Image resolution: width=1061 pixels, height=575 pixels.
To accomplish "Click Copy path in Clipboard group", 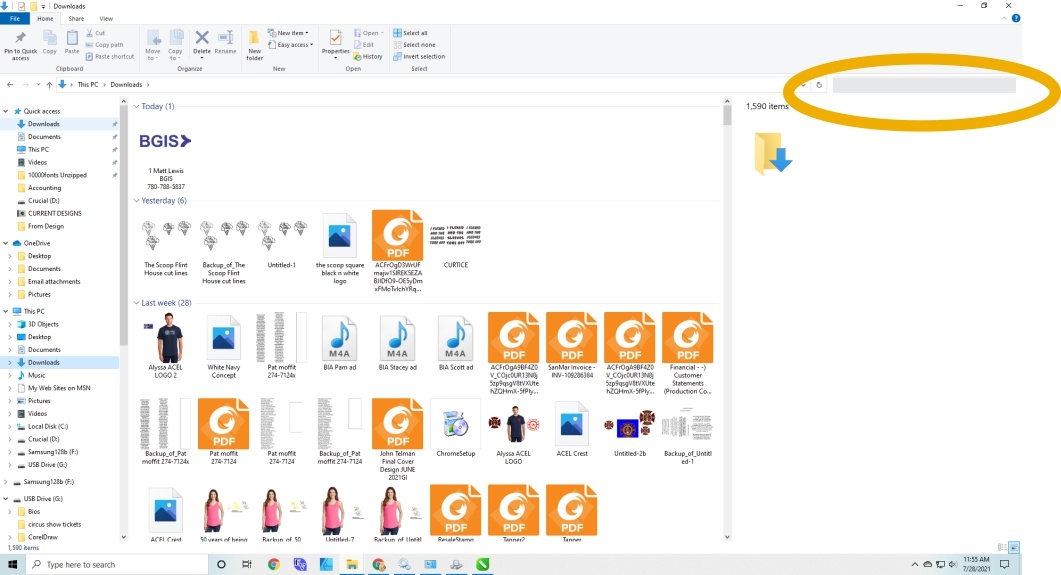I will point(104,45).
